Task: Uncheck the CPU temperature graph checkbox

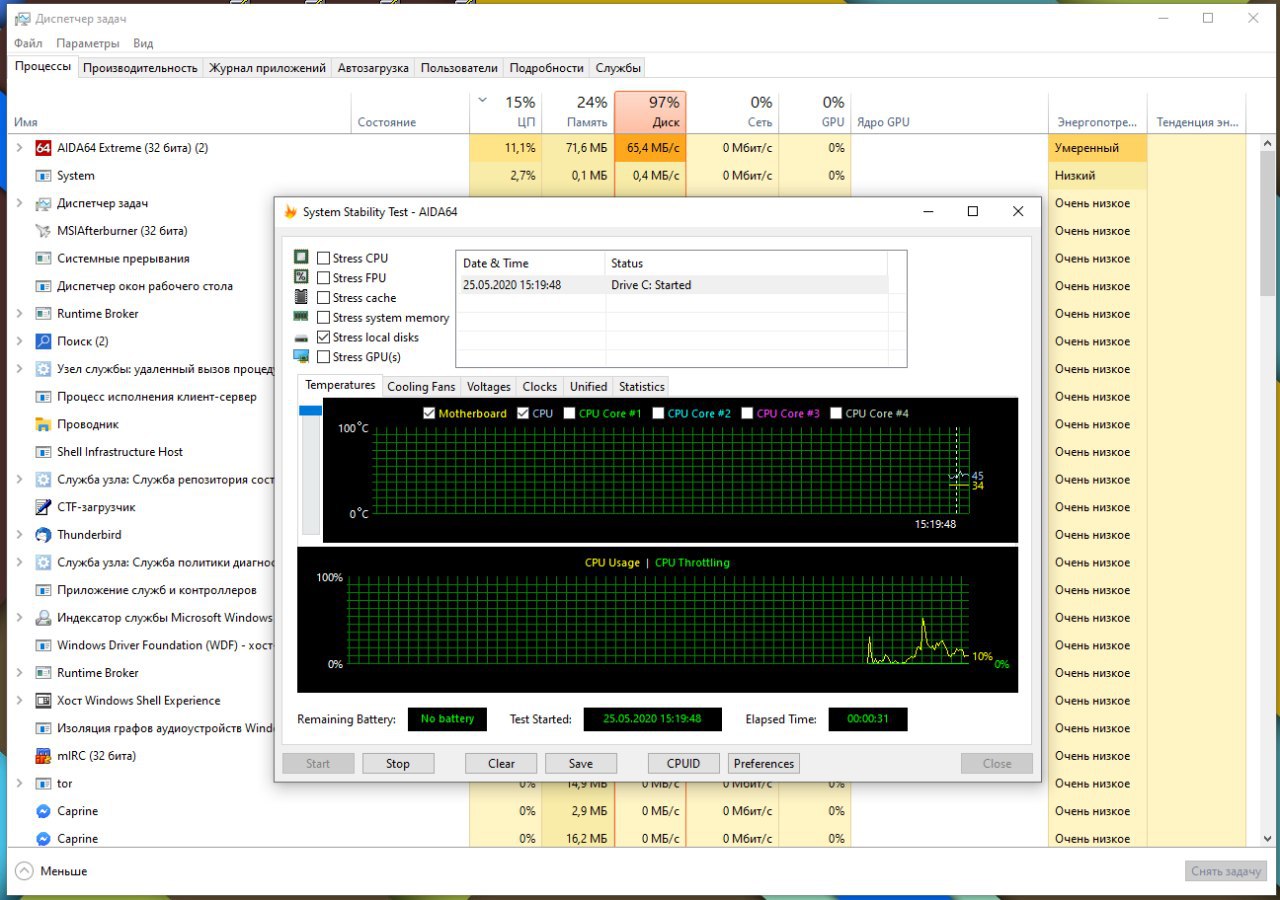Action: click(x=523, y=413)
